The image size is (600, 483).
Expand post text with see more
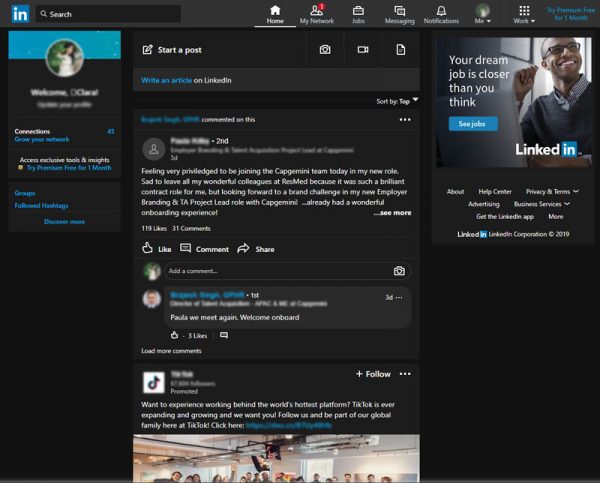pos(392,213)
